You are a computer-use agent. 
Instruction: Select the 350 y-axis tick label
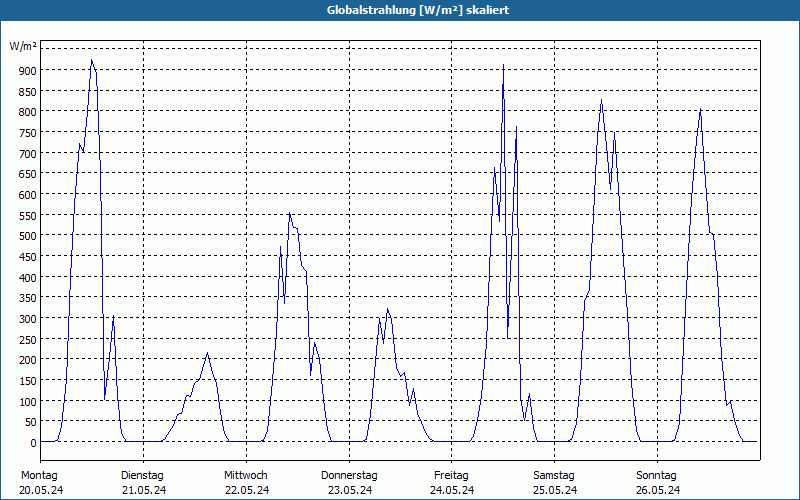pos(29,298)
